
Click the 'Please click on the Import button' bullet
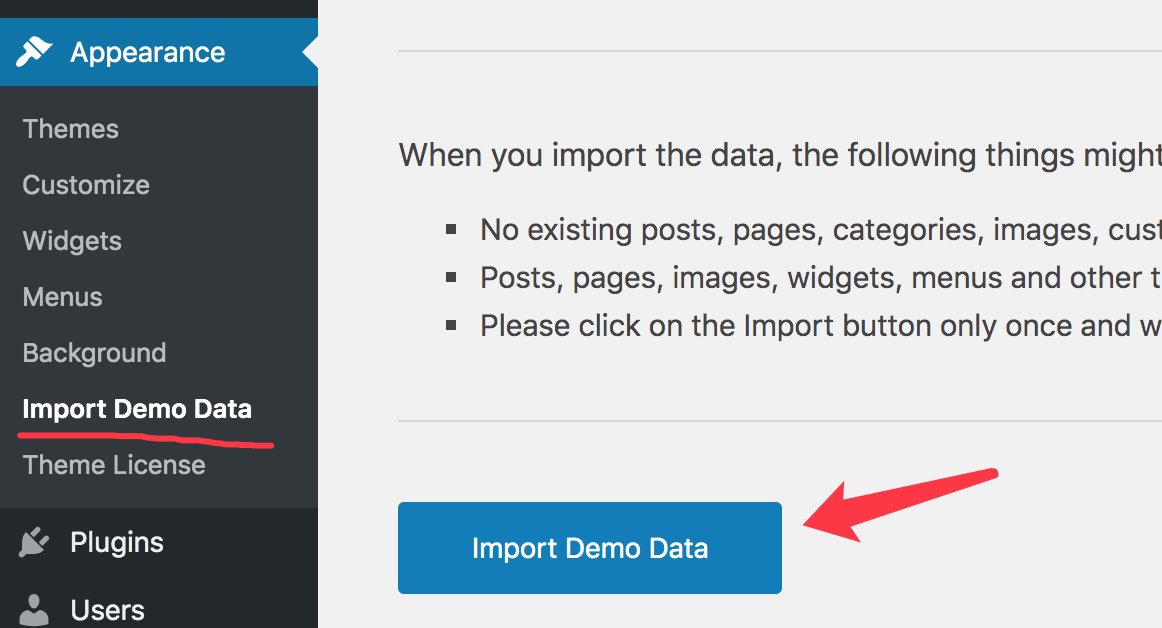(x=820, y=326)
